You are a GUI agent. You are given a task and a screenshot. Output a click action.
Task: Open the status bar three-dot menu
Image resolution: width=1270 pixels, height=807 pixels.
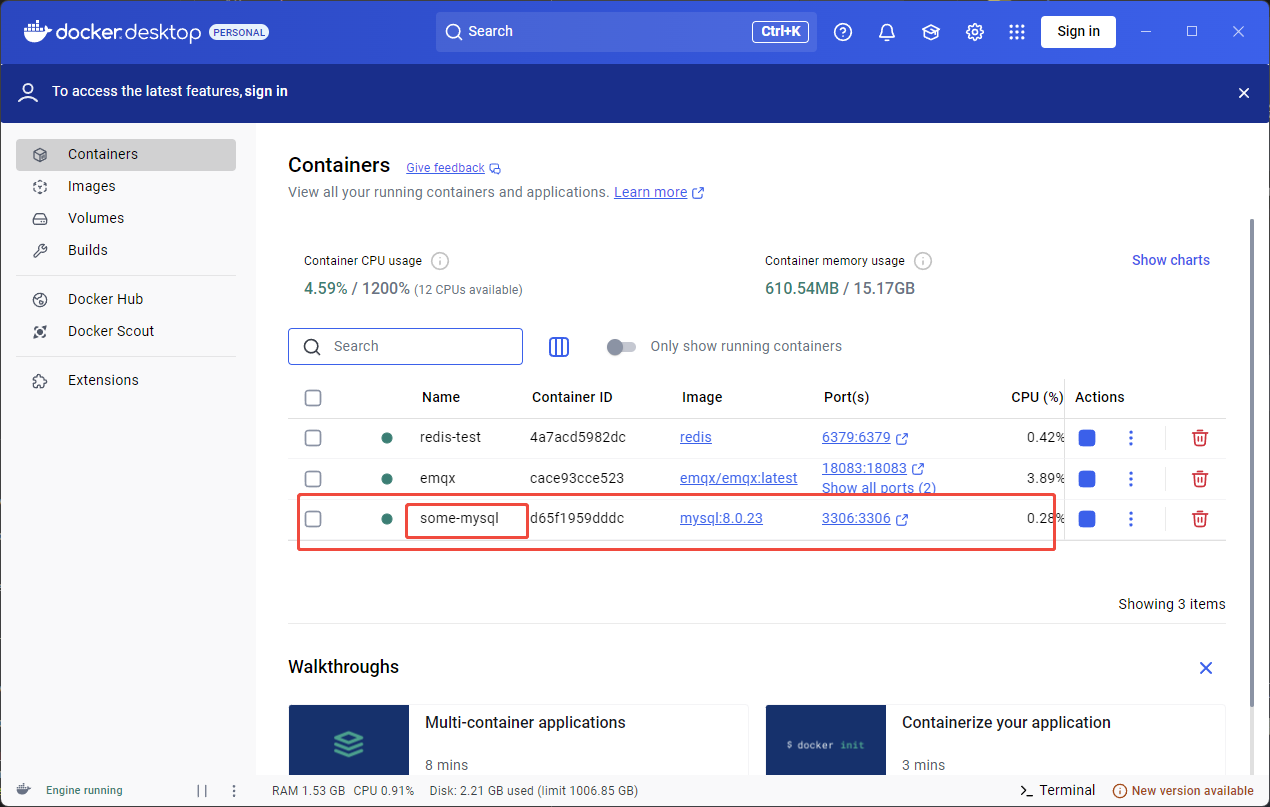click(x=234, y=791)
